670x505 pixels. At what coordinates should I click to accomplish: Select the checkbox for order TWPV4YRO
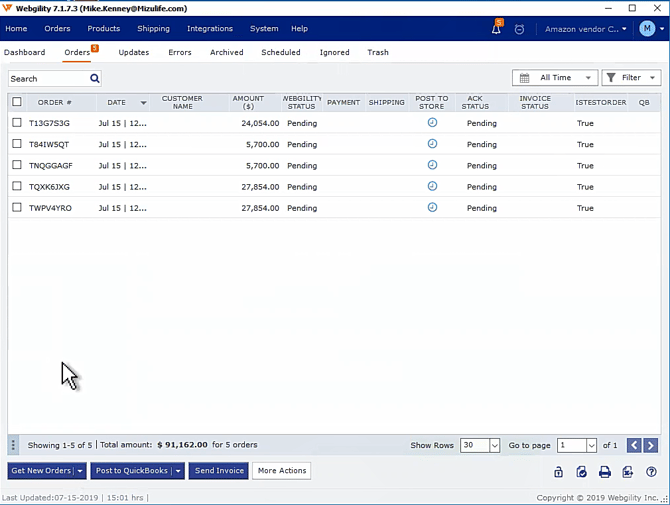(17, 208)
